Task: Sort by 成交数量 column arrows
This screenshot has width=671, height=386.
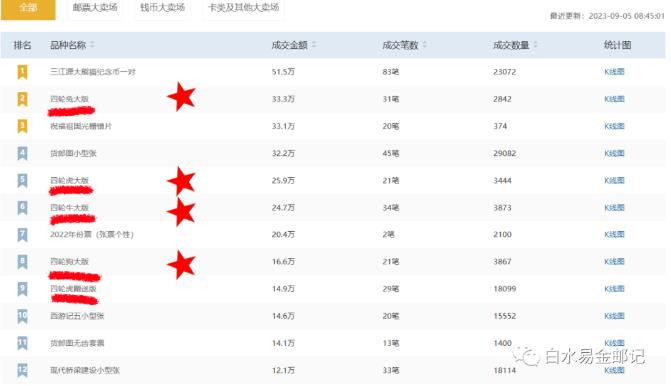Action: (535, 45)
